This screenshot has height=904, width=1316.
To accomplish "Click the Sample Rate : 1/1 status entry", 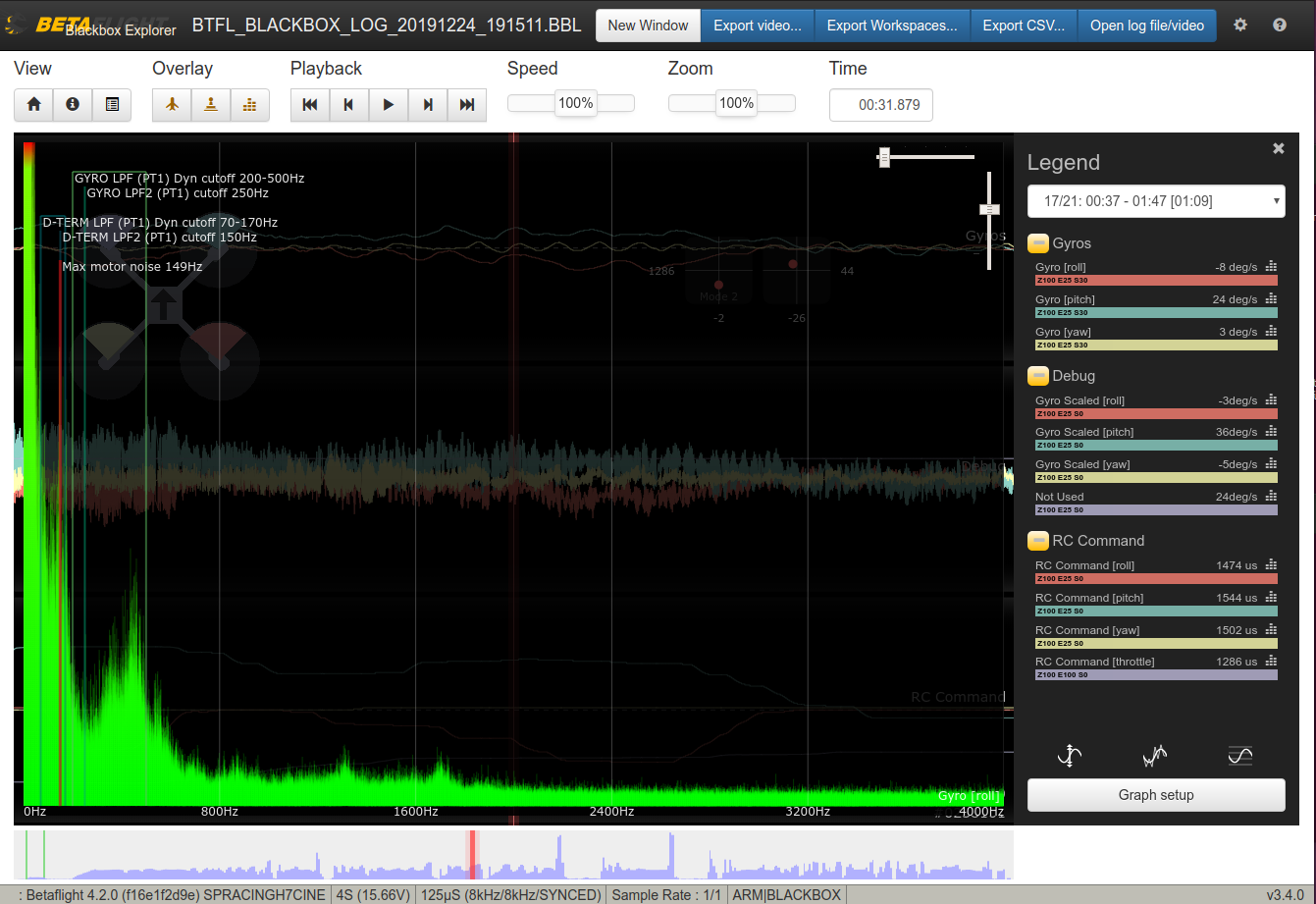I will pos(666,895).
